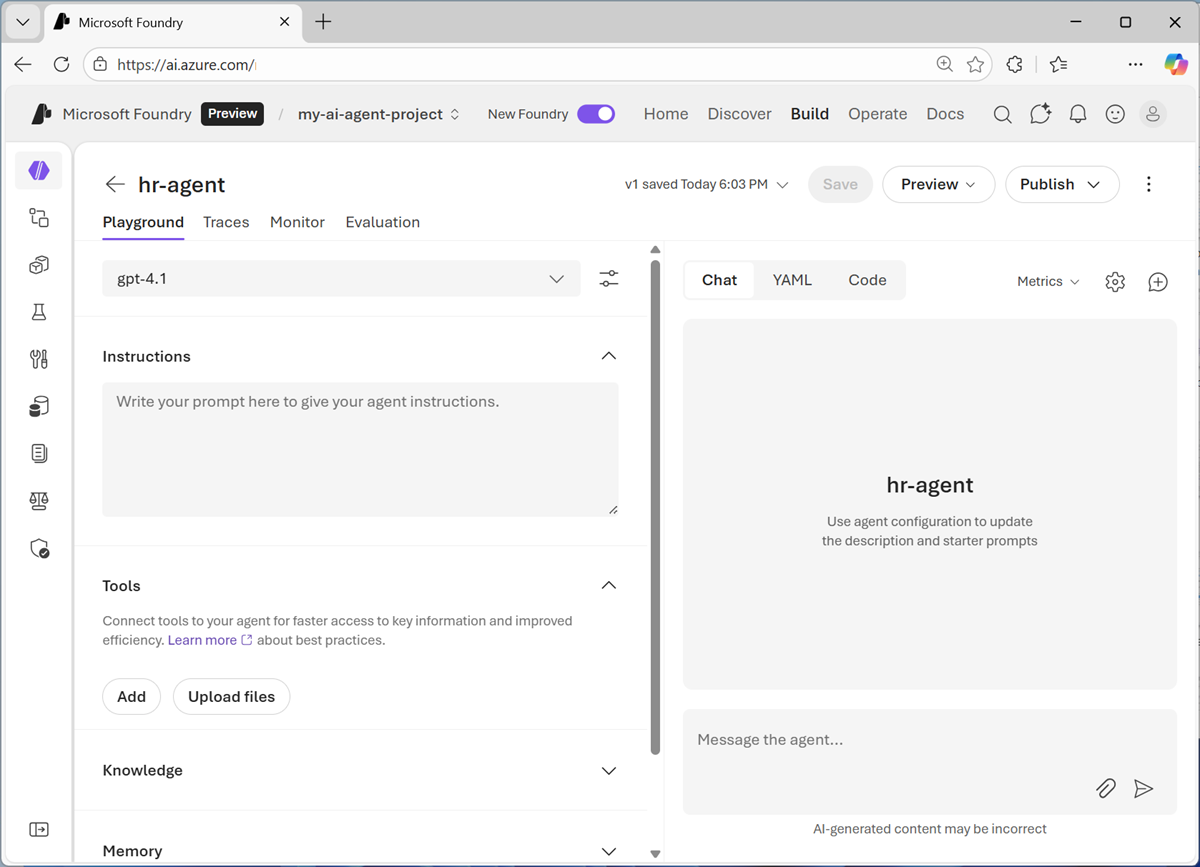
Task: Click the feedback smiley face icon
Action: tap(1115, 114)
